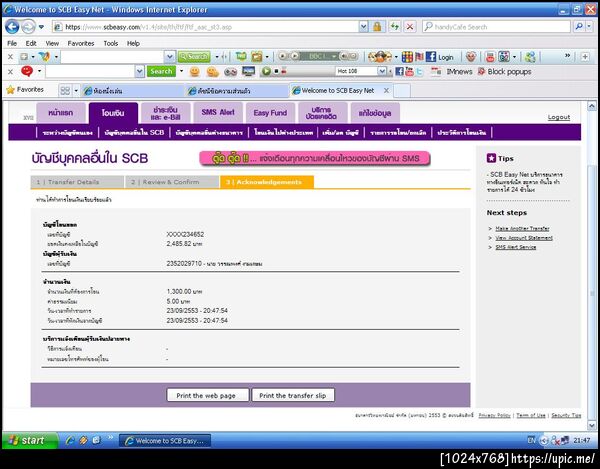Screen dimensions: 600x469
Task: Click the game controller icon in the toolbar
Action: coord(230,72)
